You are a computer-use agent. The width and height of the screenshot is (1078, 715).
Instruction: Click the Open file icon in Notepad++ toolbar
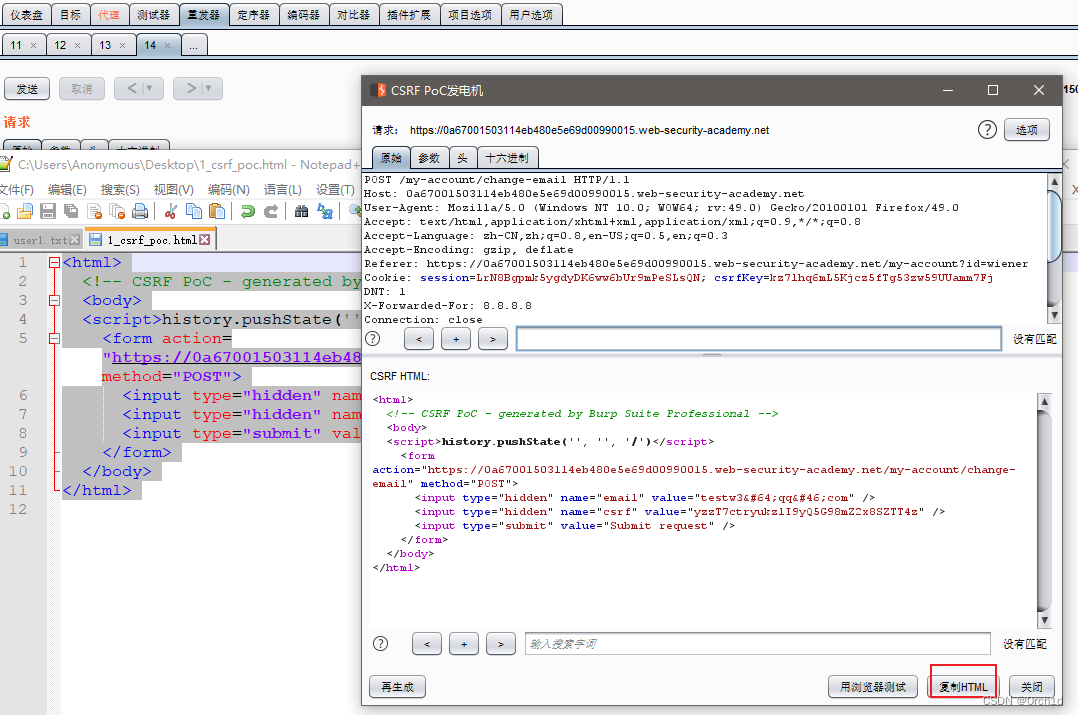point(25,211)
